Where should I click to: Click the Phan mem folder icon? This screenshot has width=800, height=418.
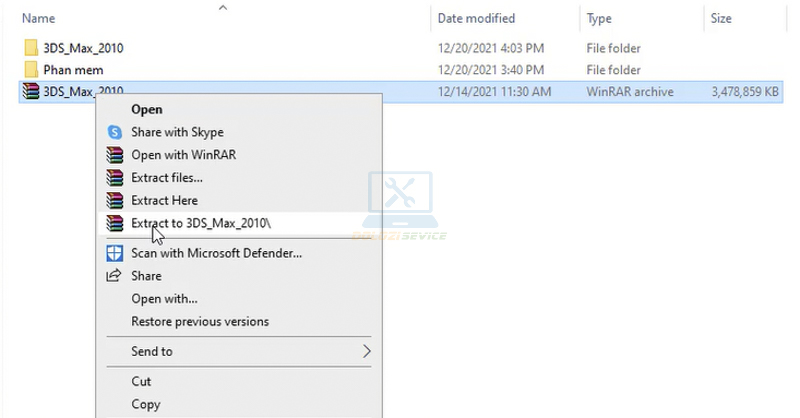pyautogui.click(x=30, y=70)
